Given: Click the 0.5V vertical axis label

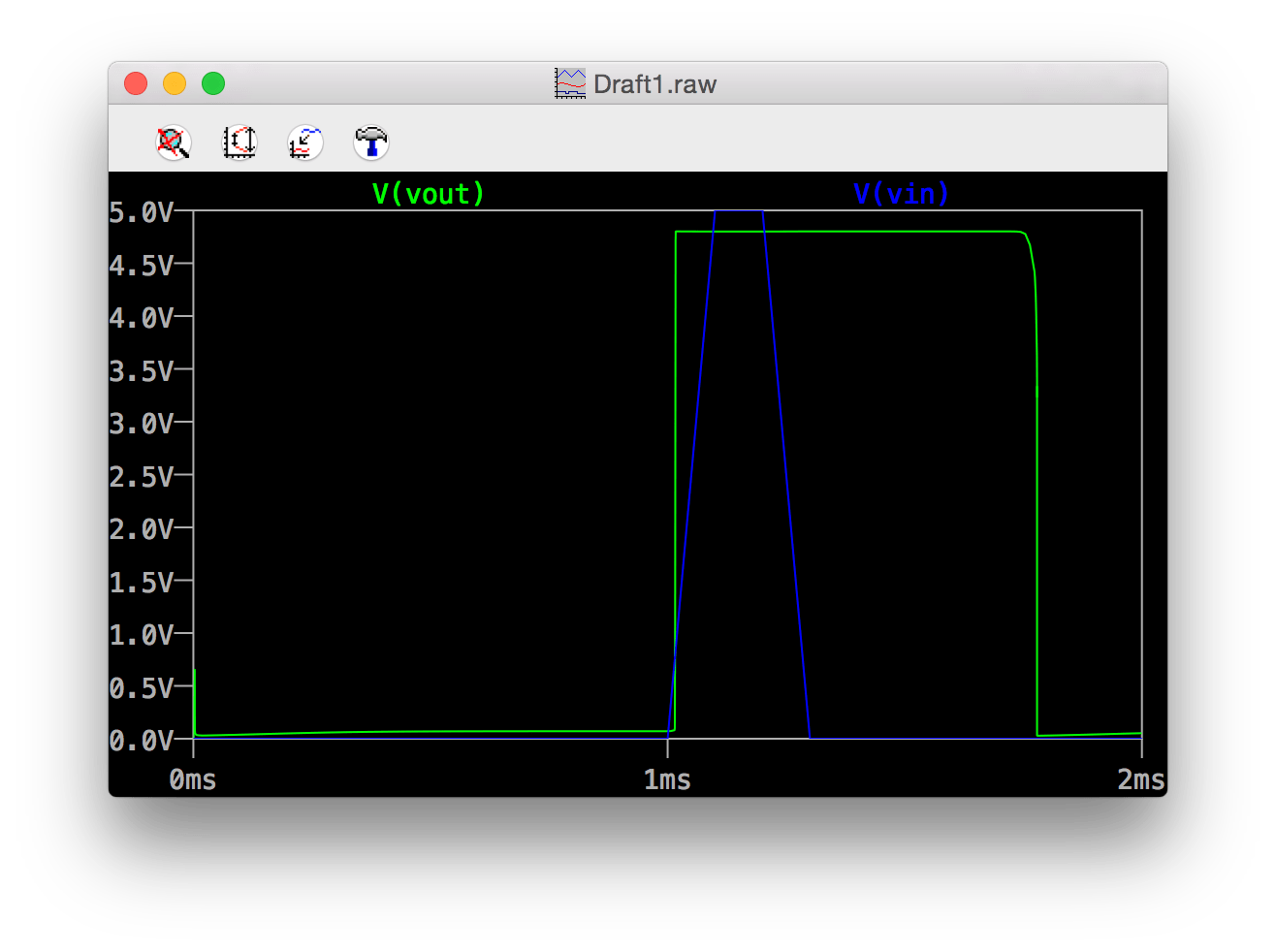Looking at the screenshot, I should point(142,687).
